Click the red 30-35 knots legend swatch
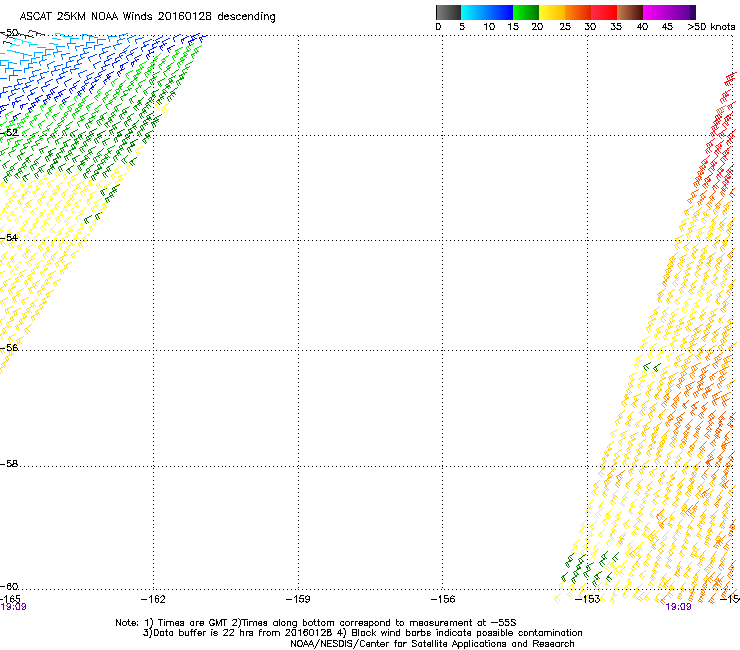Viewport: 740px width, 650px height. (x=604, y=12)
